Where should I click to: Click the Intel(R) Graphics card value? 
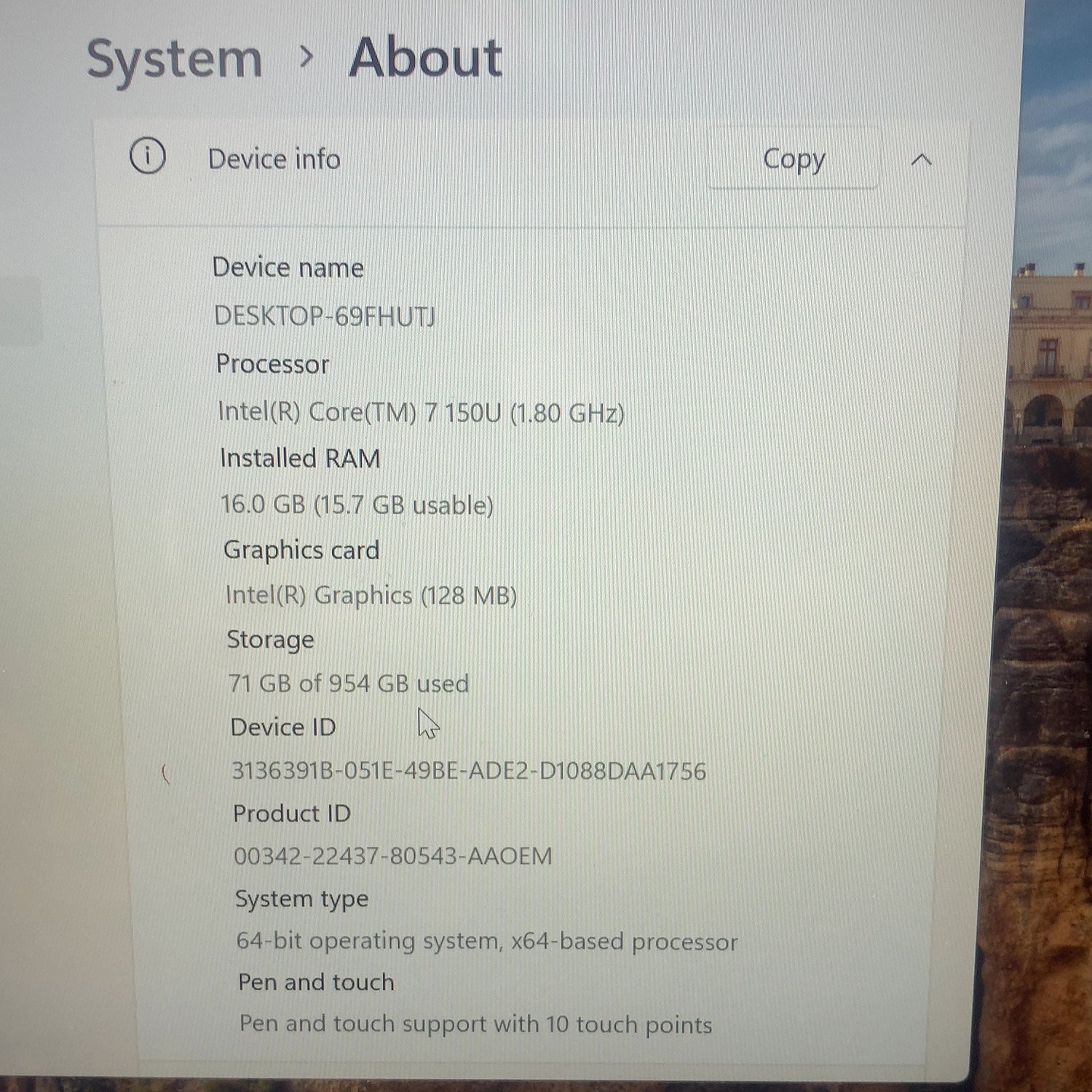click(x=371, y=595)
